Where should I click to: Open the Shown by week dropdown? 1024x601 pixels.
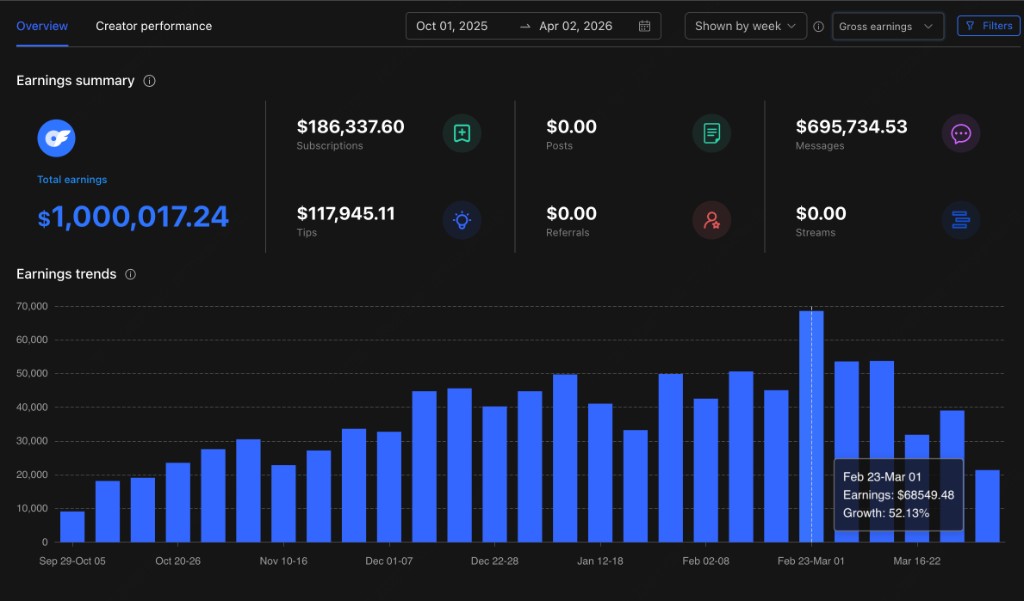coord(745,25)
